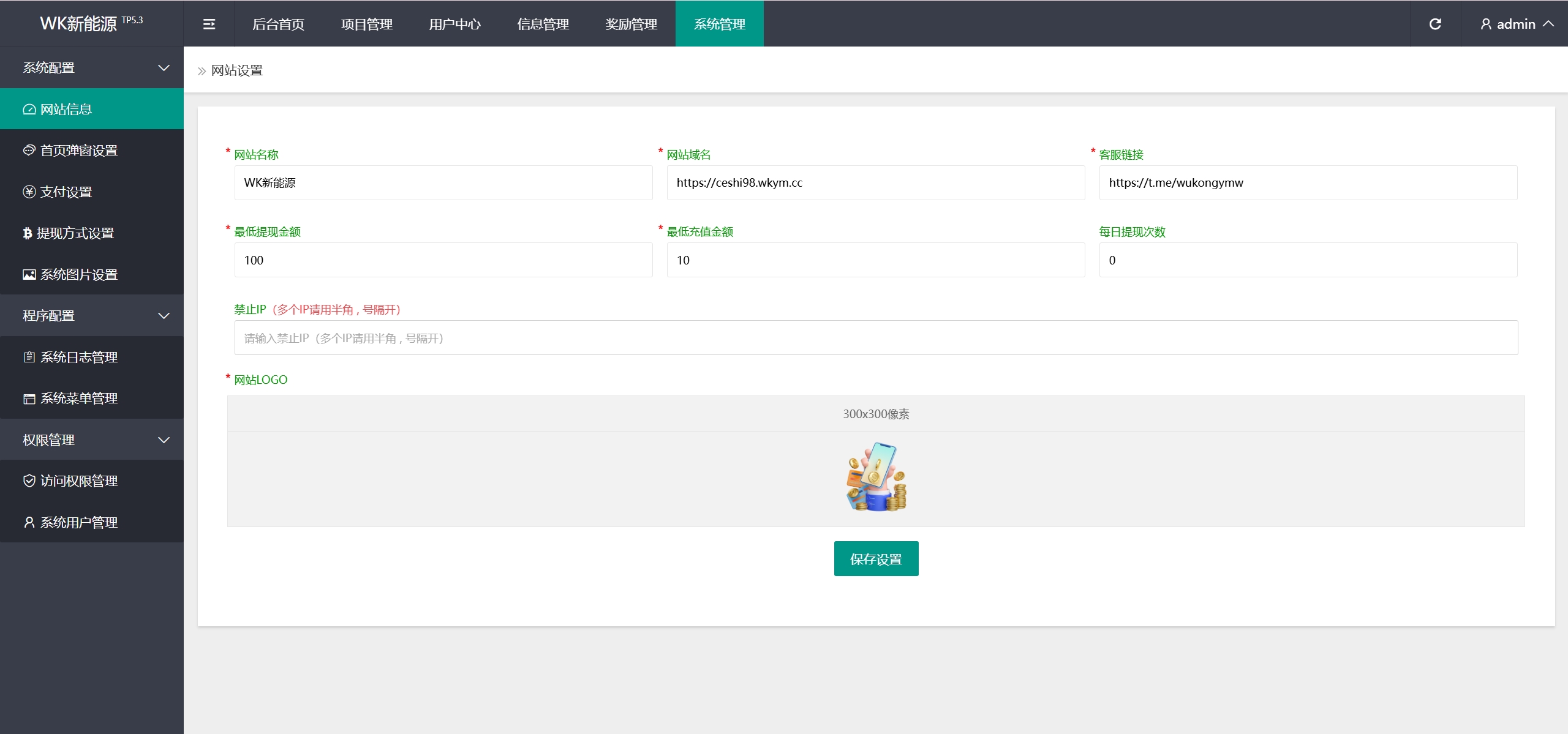
Task: Click the website LOGO thumbnail image
Action: pos(876,477)
